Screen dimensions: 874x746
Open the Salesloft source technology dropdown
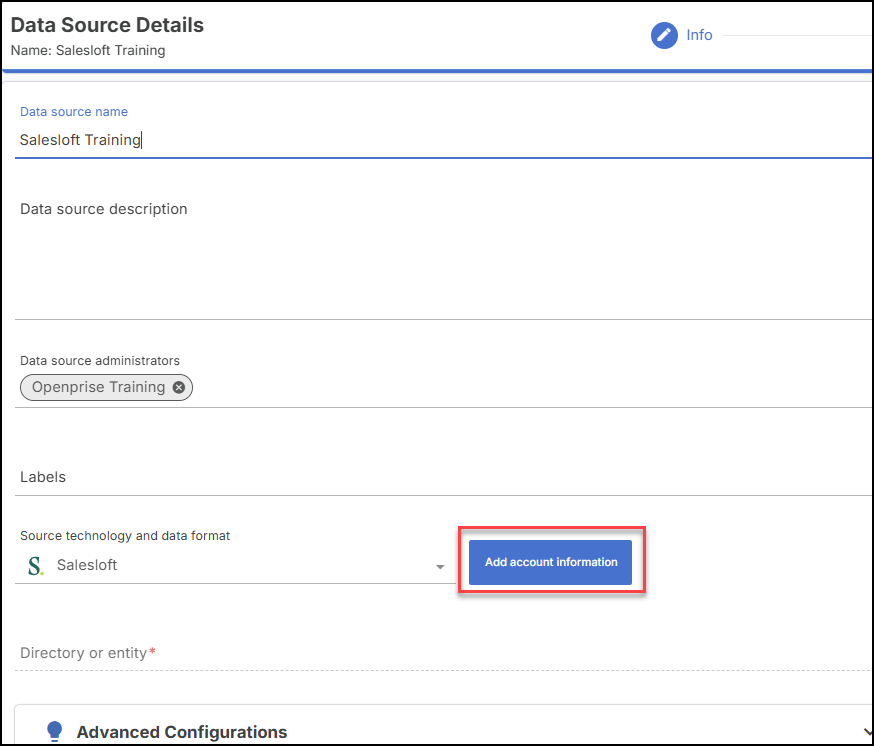tap(235, 565)
